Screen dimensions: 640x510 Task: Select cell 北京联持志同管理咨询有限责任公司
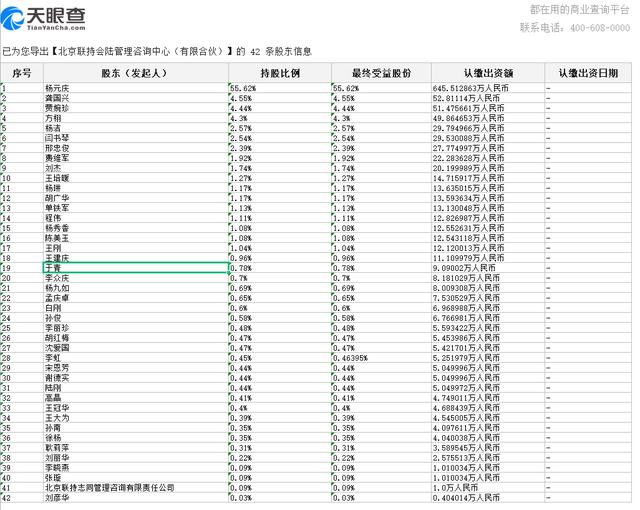point(136,488)
